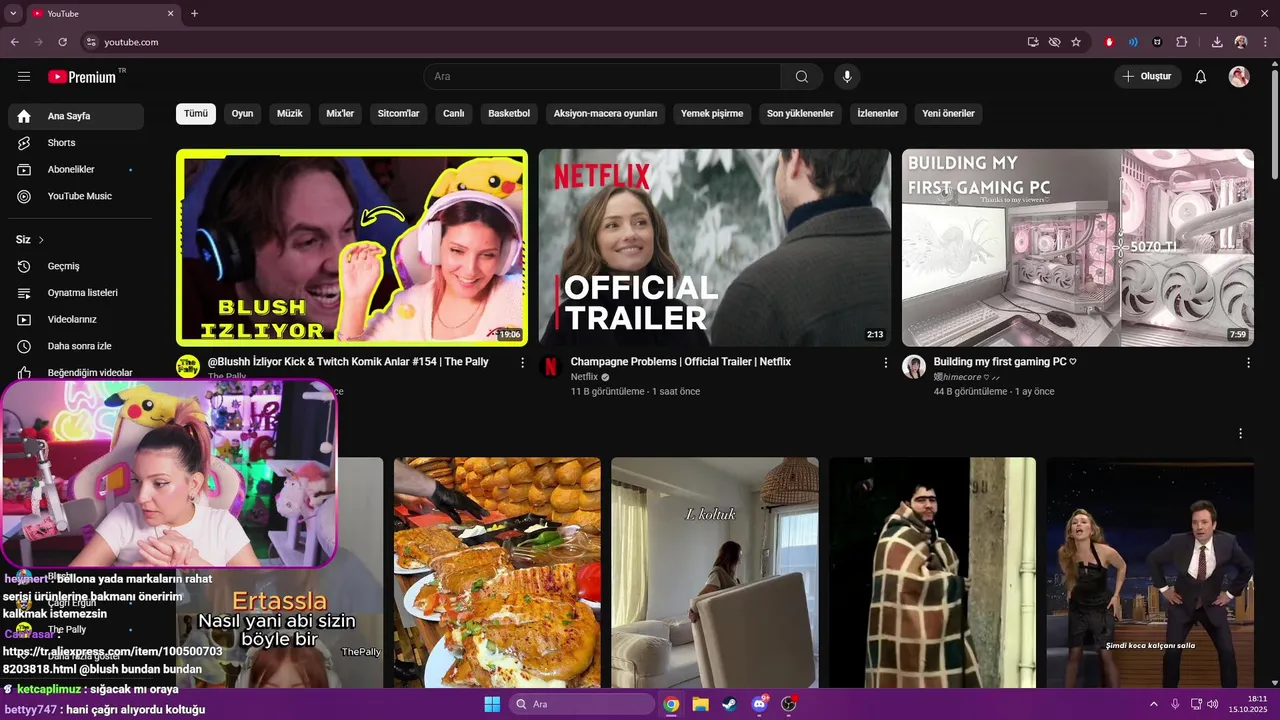Reload the page in browser toolbar
The image size is (1280, 720).
pyautogui.click(x=62, y=42)
